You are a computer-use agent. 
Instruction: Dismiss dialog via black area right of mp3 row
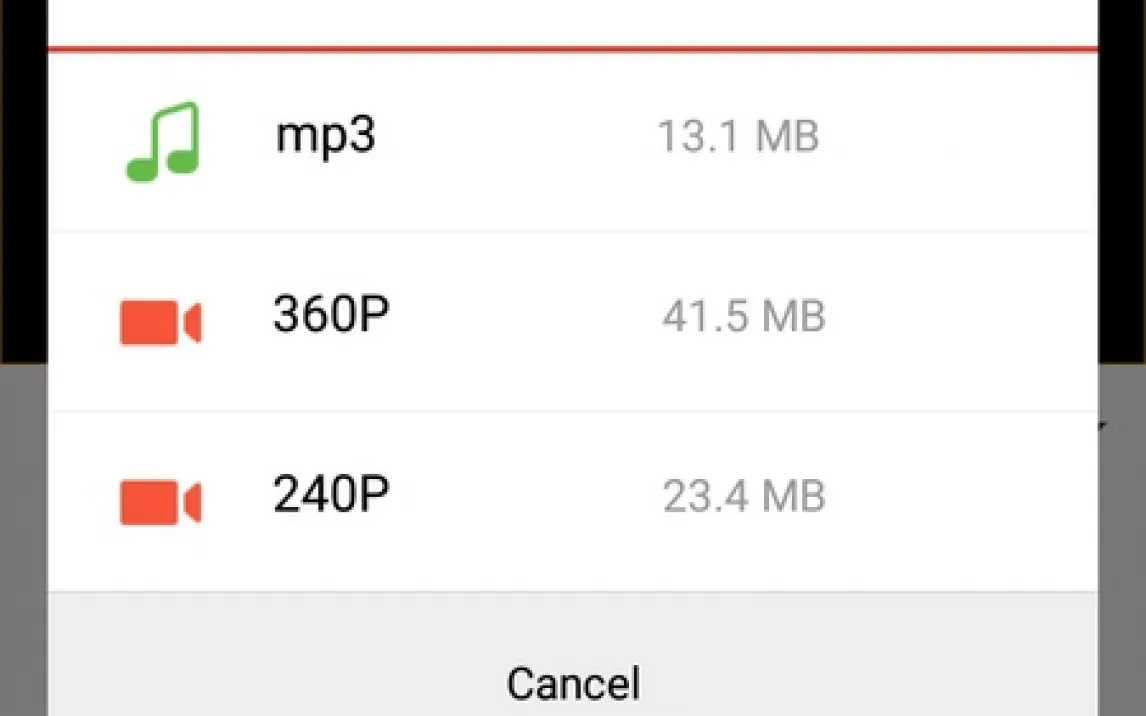(x=1122, y=140)
